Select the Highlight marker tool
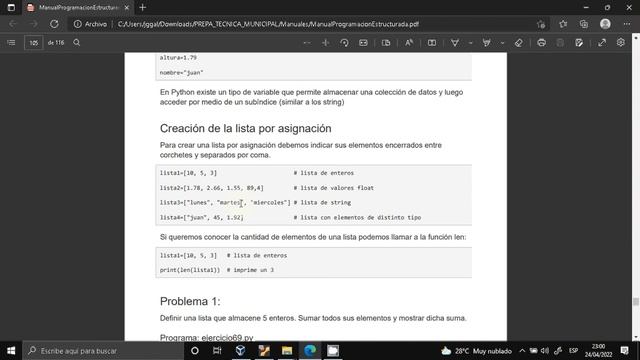Screen dimensions: 640x360 pyautogui.click(x=487, y=42)
